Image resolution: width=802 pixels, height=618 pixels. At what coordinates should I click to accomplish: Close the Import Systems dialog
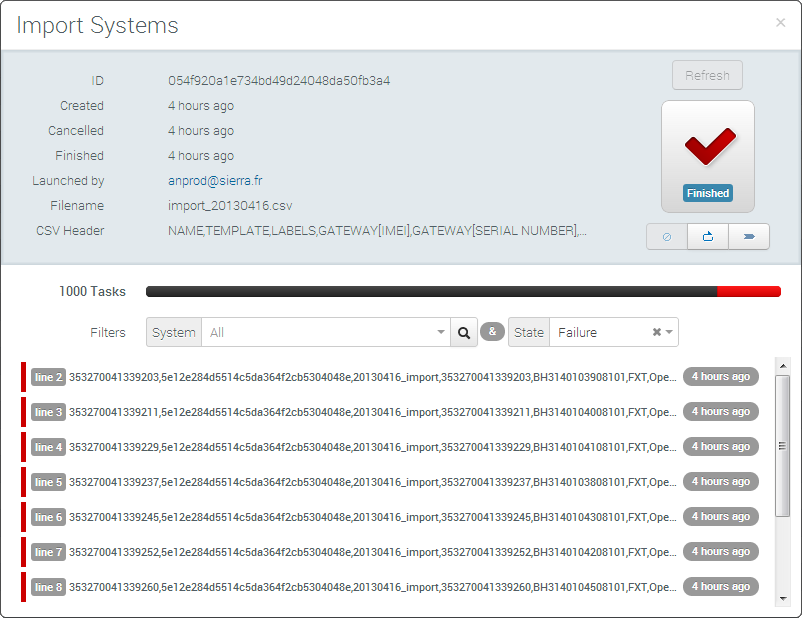[780, 23]
